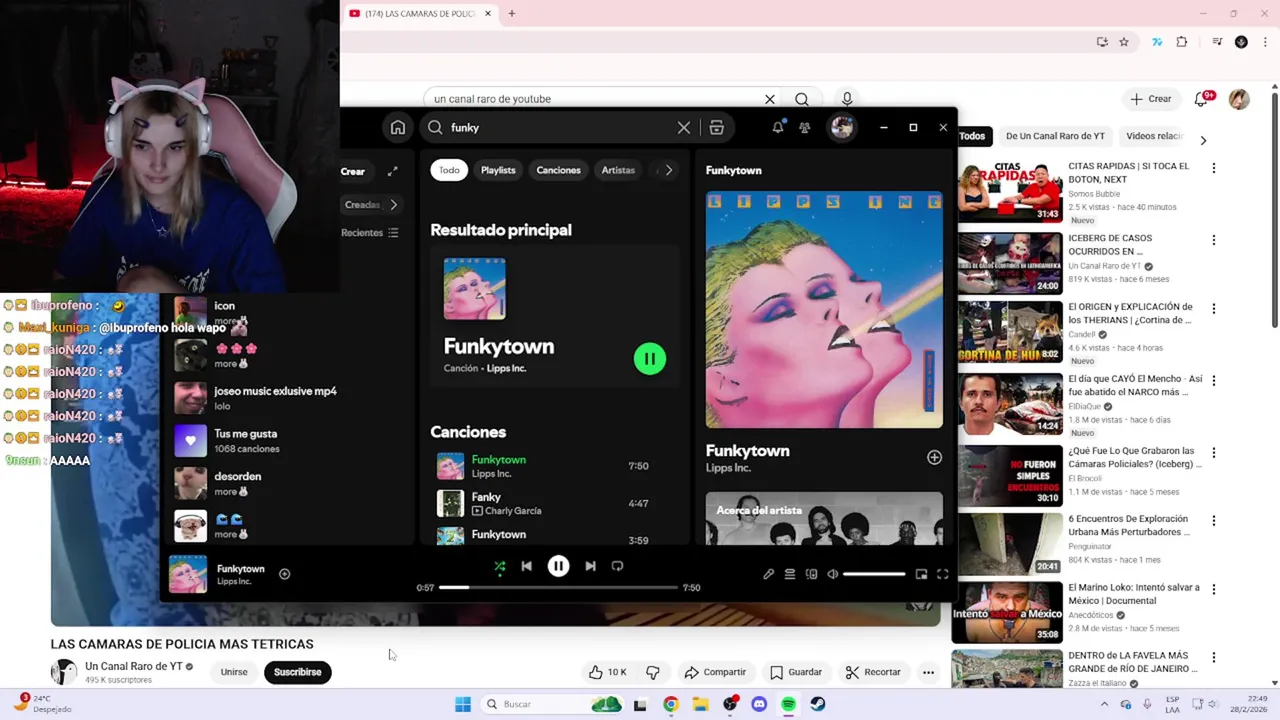Viewport: 1280px width, 720px height.
Task: Open Steam from Windows taskbar
Action: pos(818,704)
